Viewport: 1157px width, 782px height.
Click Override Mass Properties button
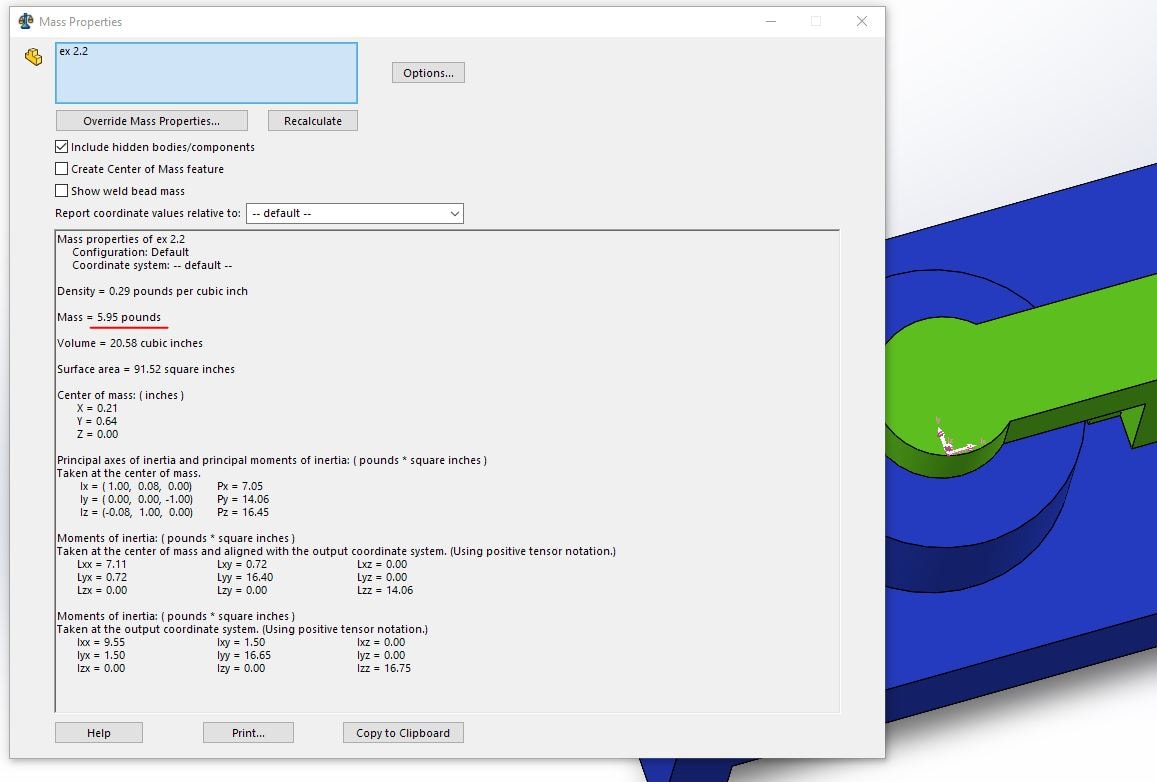[151, 121]
